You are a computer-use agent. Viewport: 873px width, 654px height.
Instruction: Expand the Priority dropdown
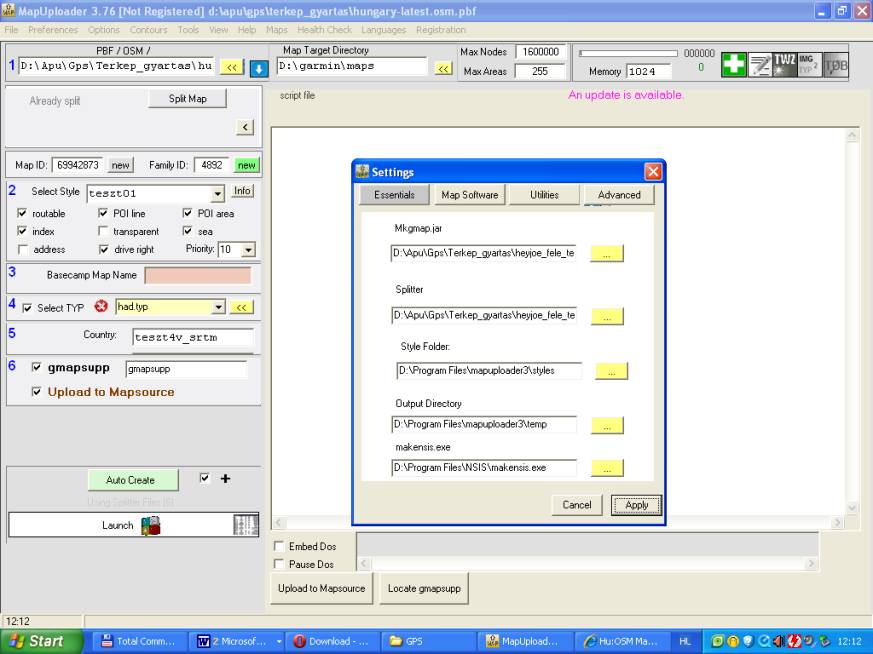click(x=249, y=250)
